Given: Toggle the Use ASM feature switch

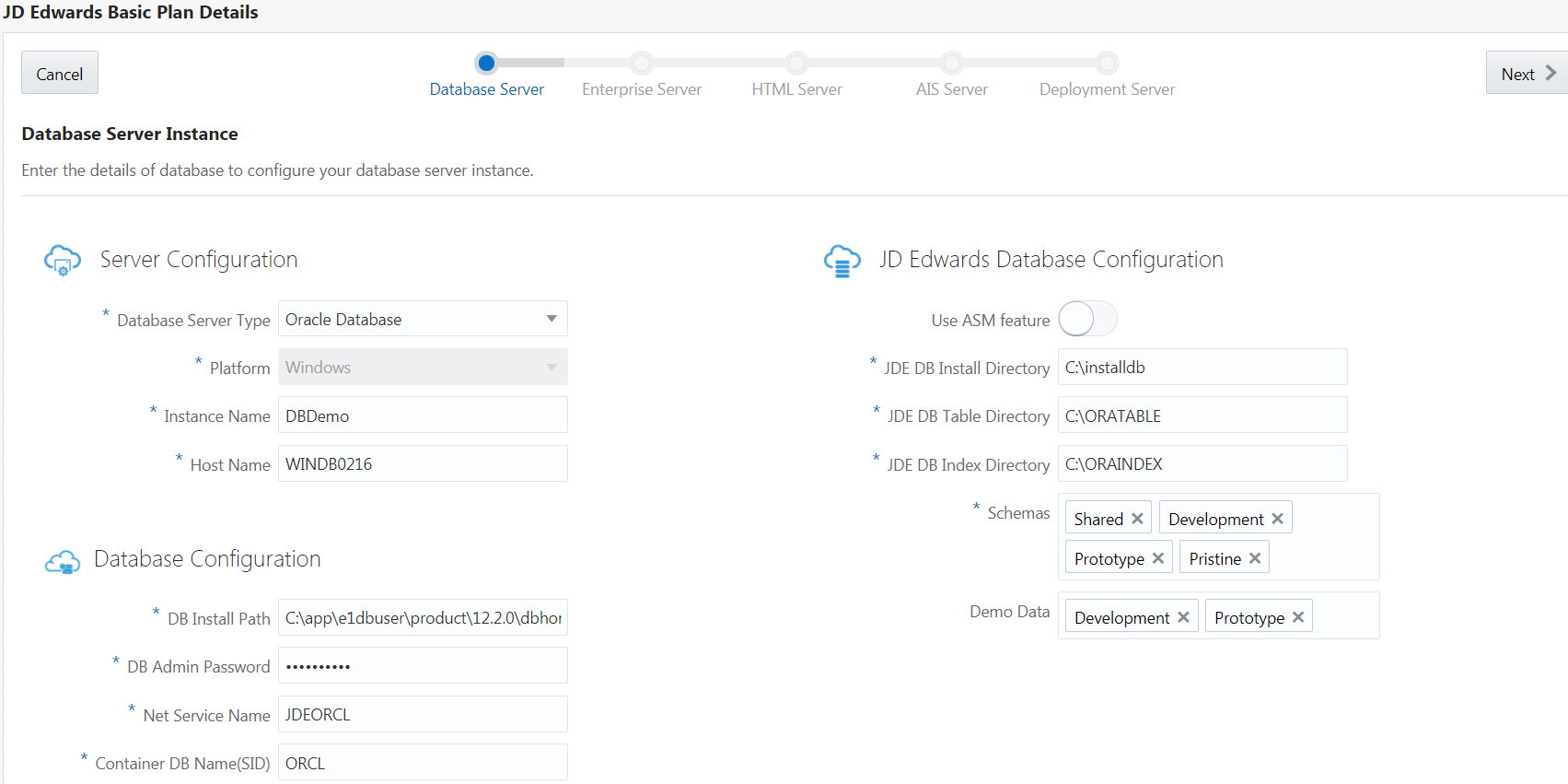Looking at the screenshot, I should 1087,319.
